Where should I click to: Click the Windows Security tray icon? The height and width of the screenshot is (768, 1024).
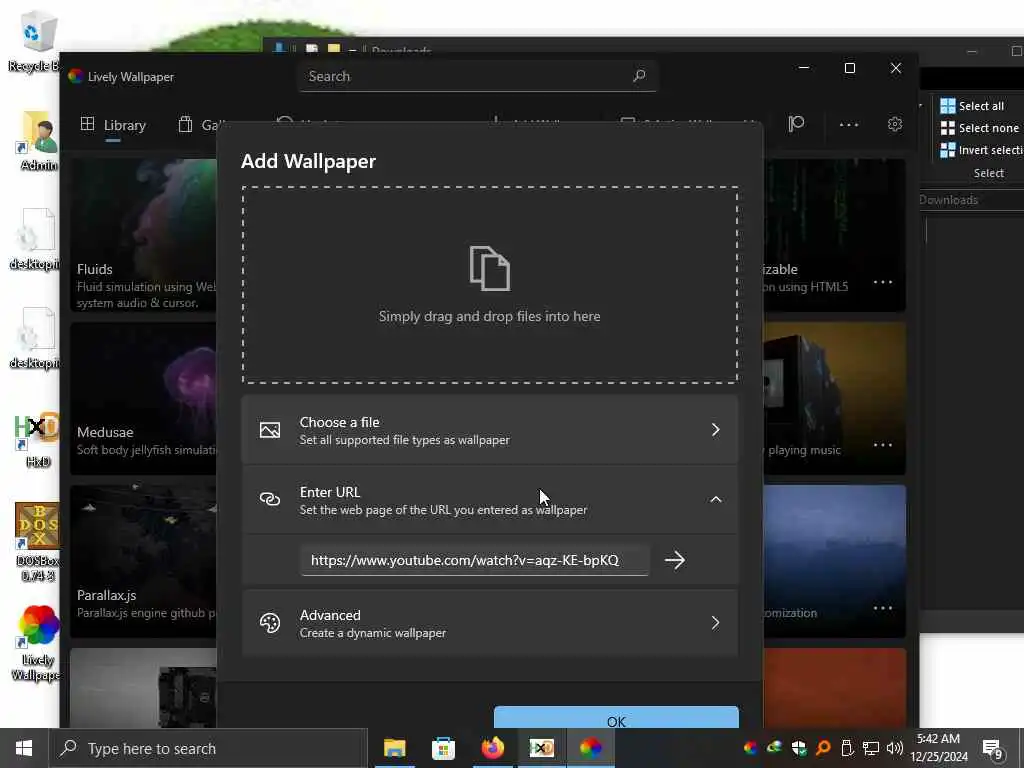coord(799,748)
